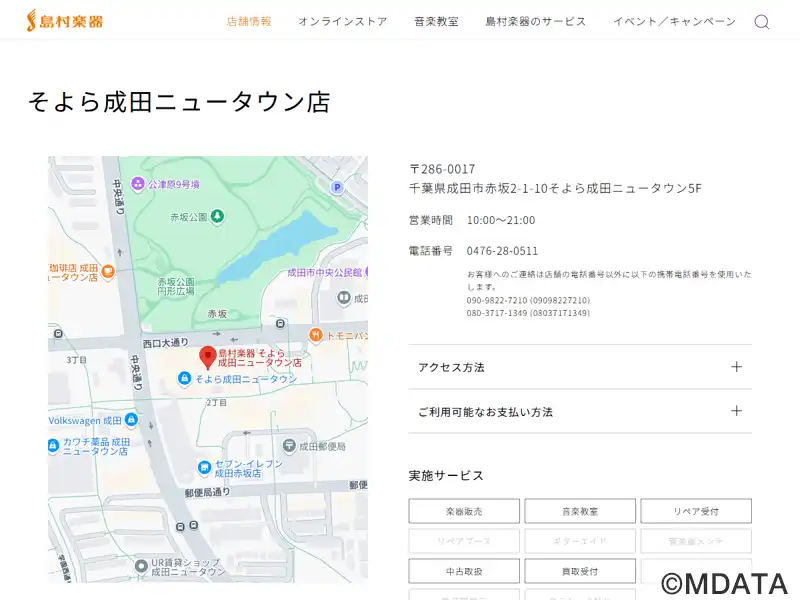
Task: Click the 赤坂公園円形広場 map label
Action: [176, 286]
